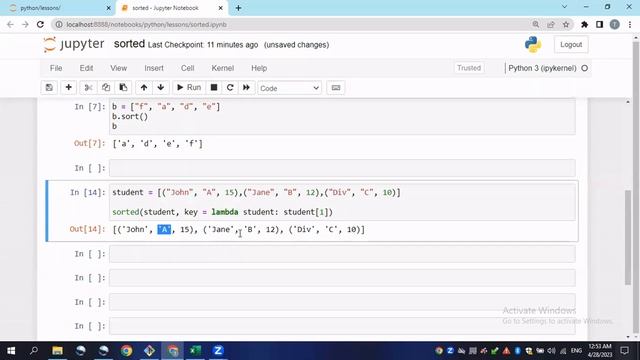This screenshot has height=360, width=640.
Task: Click the Python 3 (ipykernel) label
Action: 542,68
